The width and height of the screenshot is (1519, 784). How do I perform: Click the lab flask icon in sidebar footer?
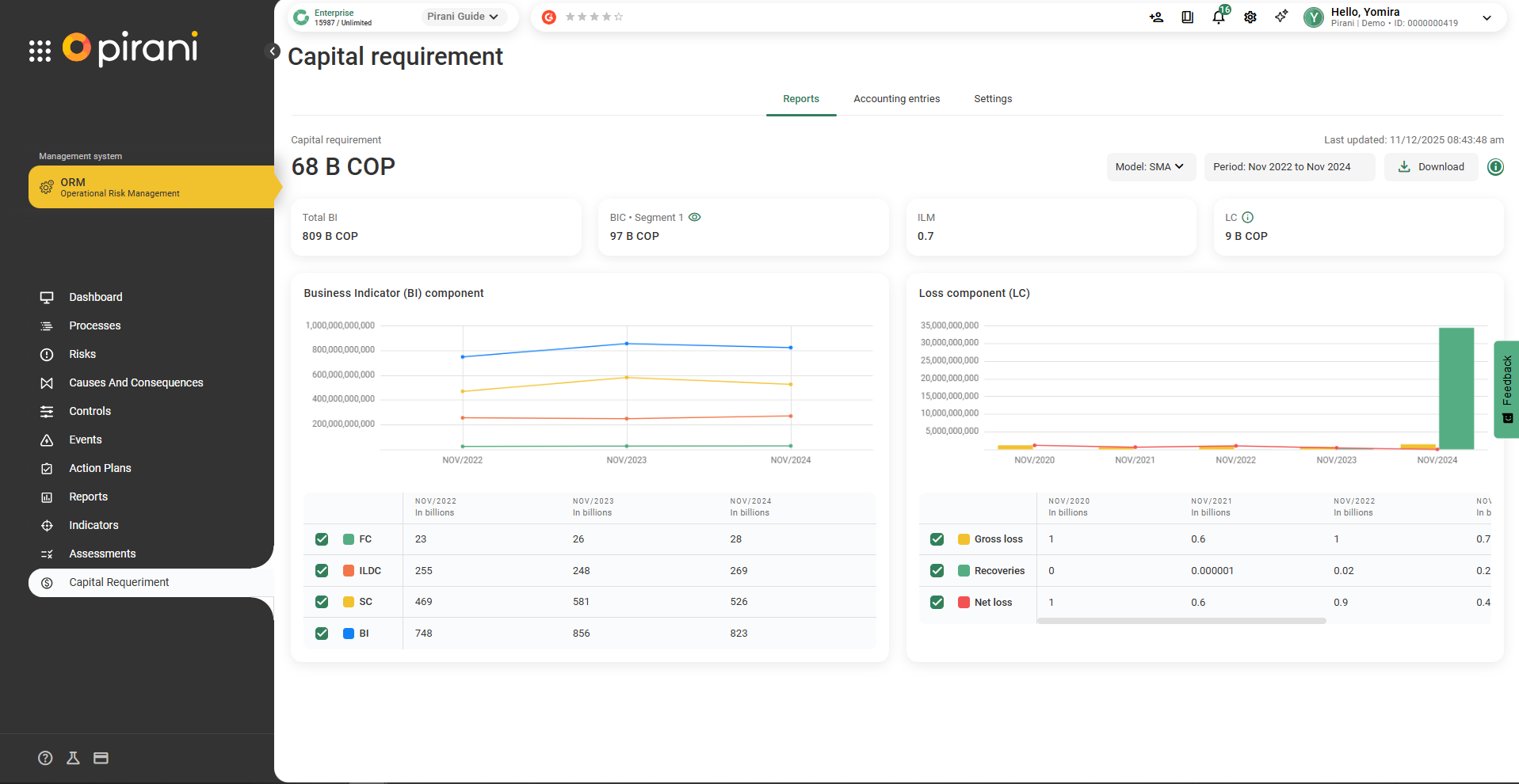pyautogui.click(x=73, y=758)
